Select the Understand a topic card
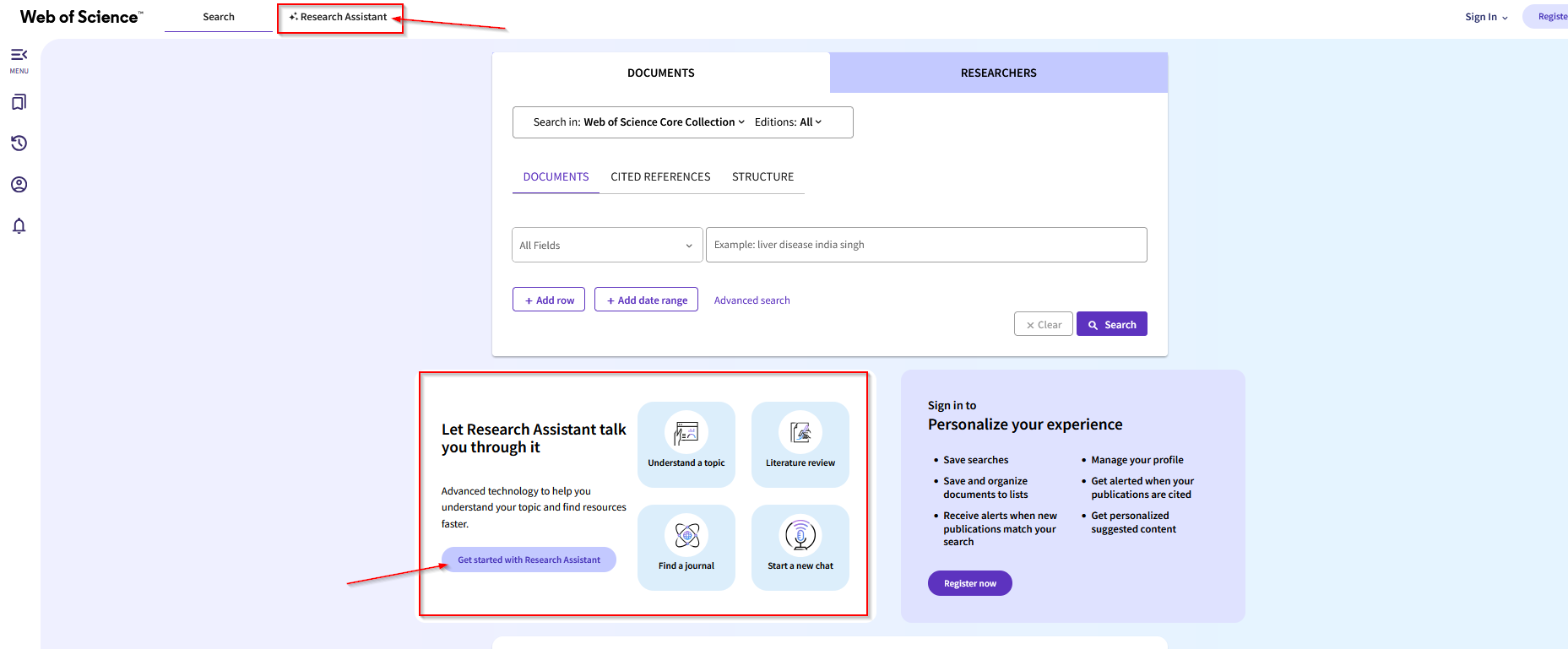Screen dimensions: 1568x649 (686, 445)
